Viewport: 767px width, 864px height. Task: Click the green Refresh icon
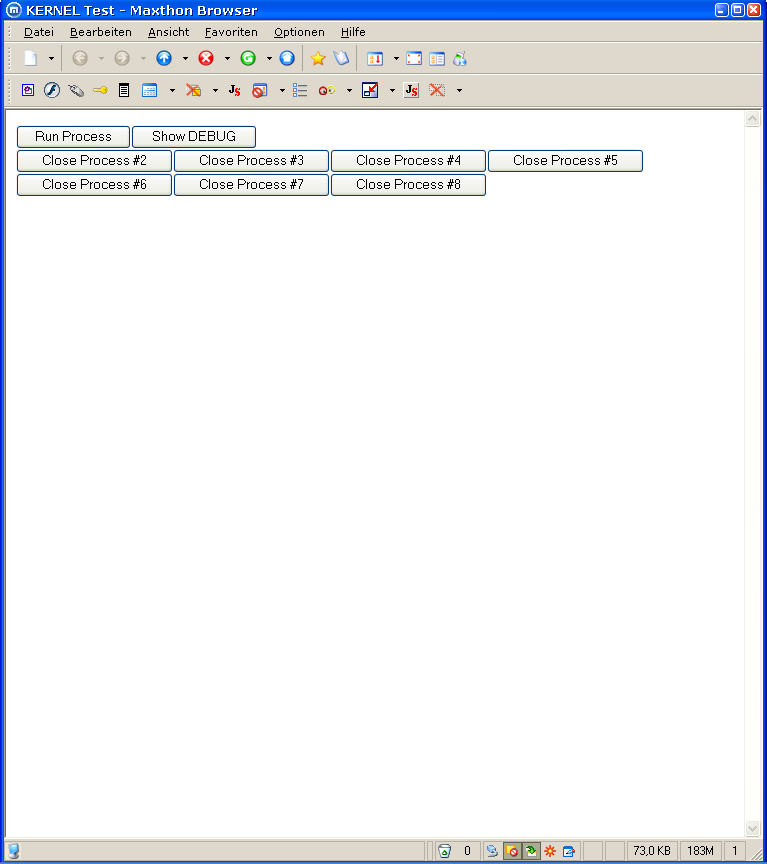(248, 58)
